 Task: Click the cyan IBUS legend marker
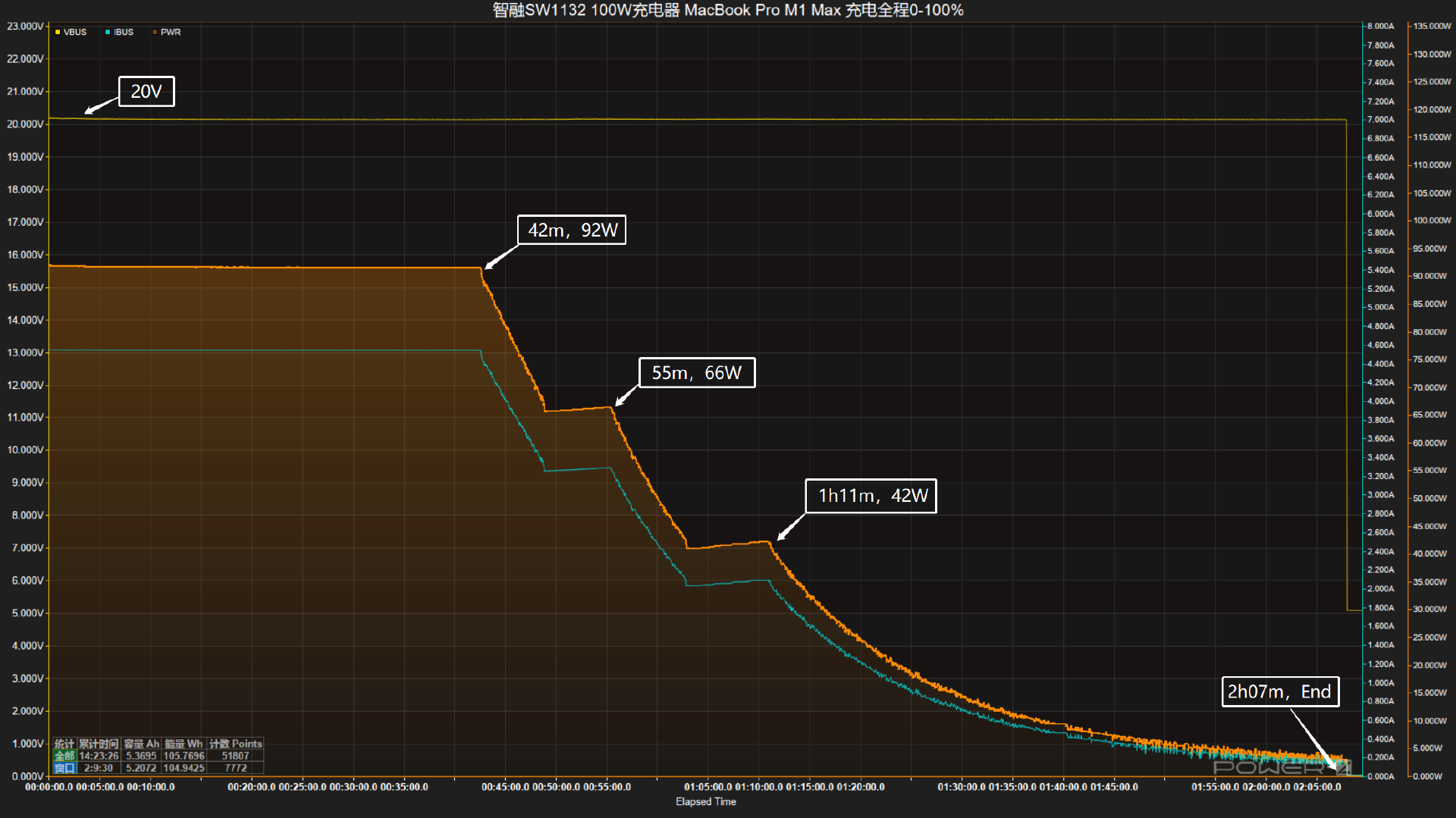point(108,33)
